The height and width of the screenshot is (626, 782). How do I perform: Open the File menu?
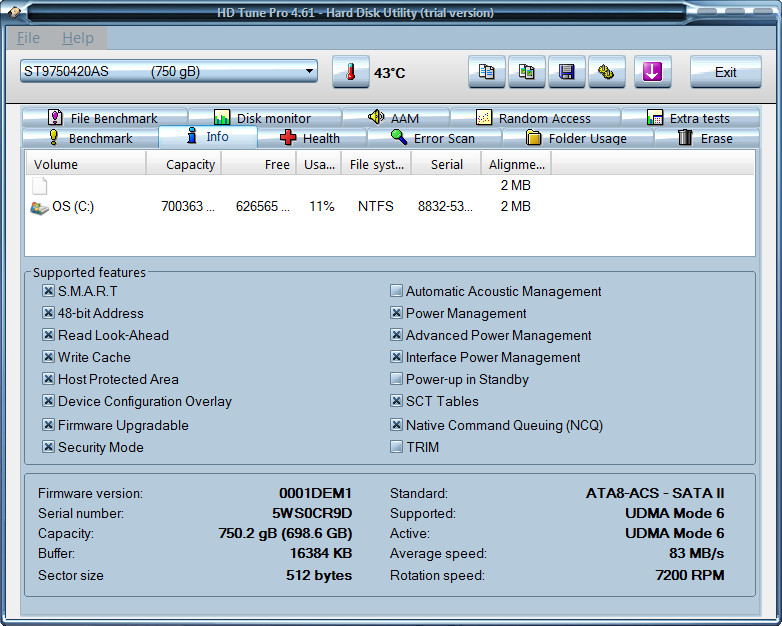(x=29, y=38)
